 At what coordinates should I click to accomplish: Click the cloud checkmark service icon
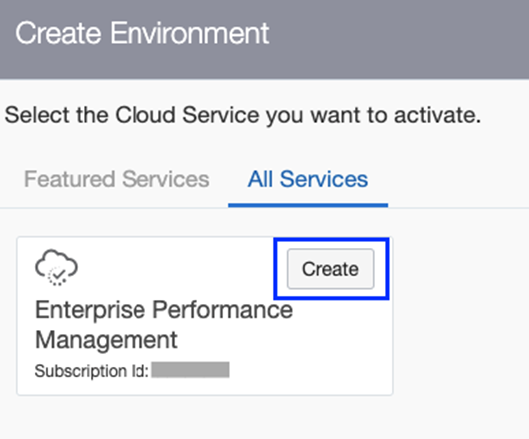coord(56,268)
